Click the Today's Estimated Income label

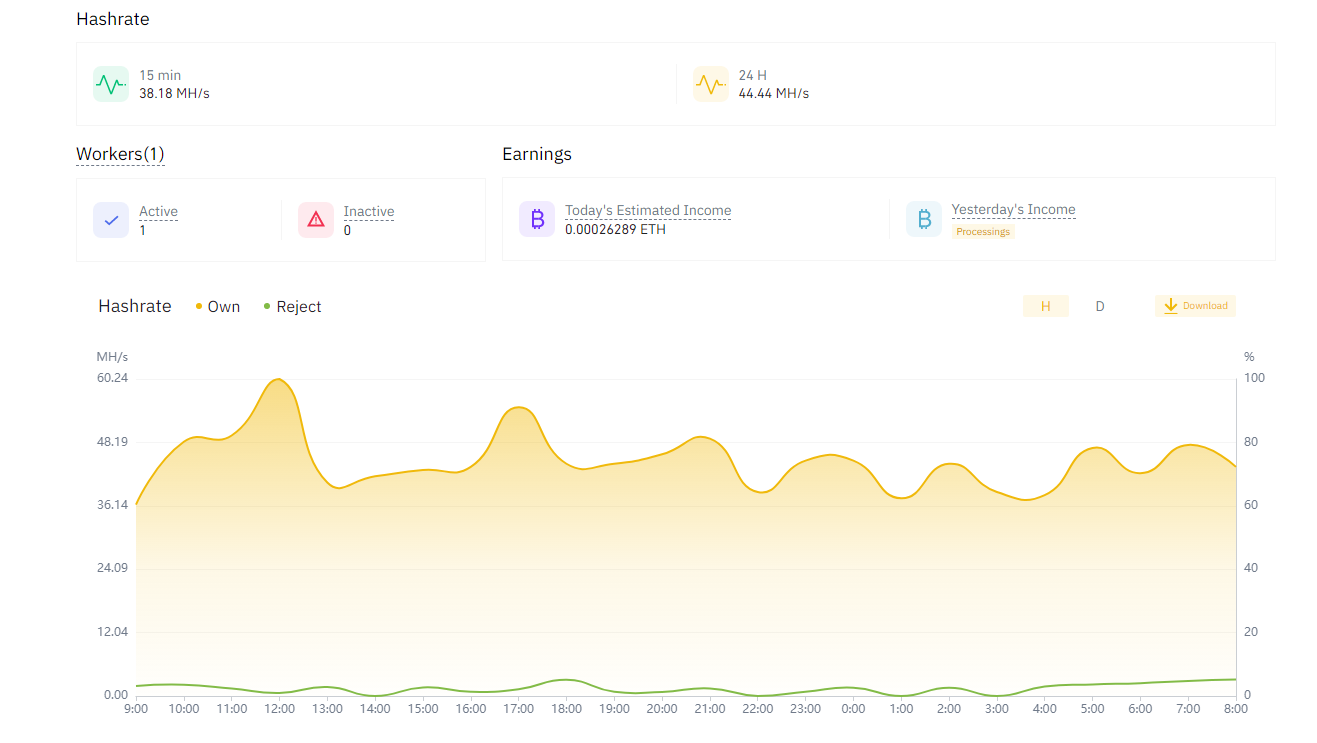tap(648, 211)
